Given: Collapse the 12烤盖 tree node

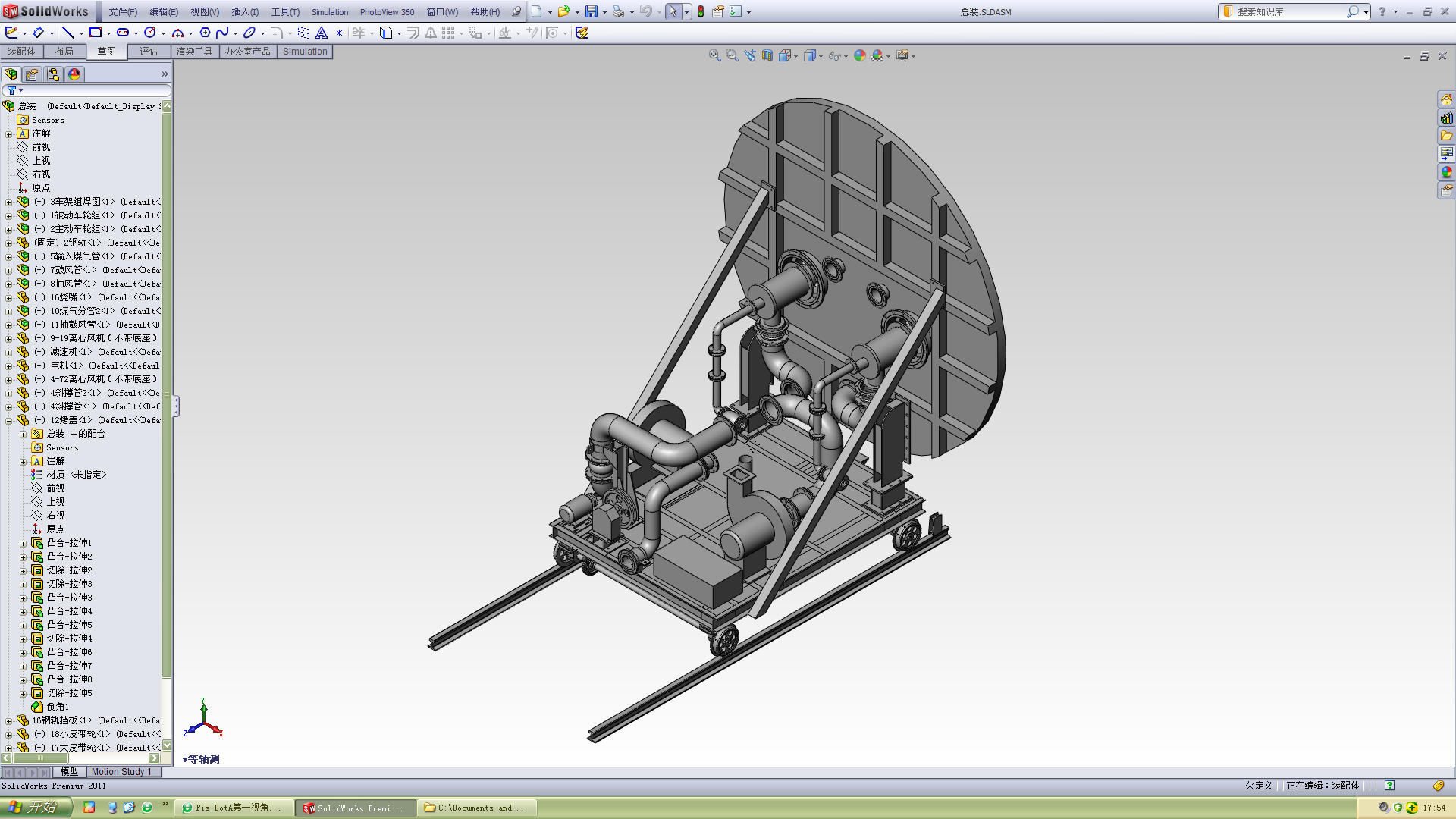Looking at the screenshot, I should [8, 420].
